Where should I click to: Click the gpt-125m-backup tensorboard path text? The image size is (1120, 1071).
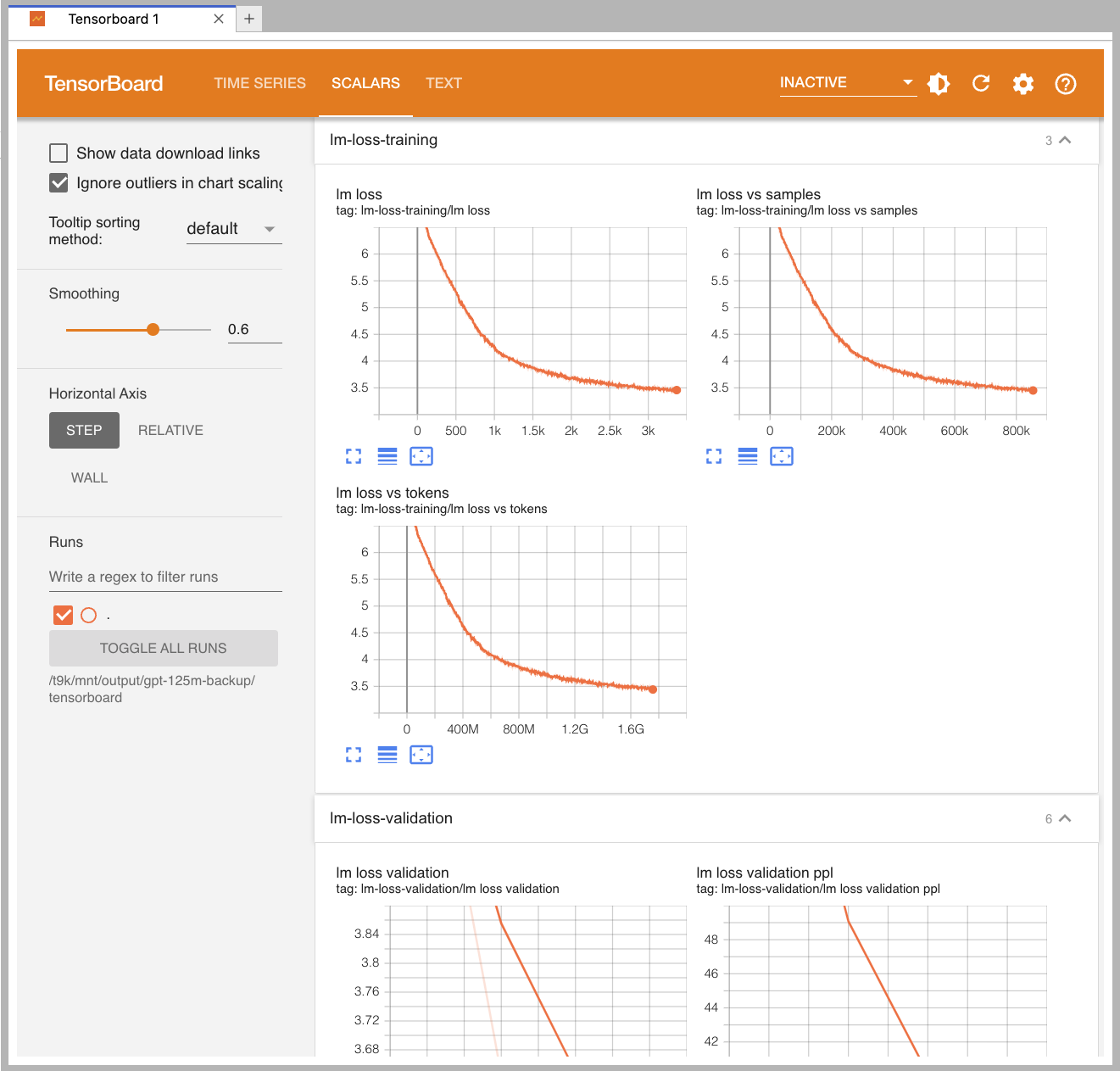(152, 689)
